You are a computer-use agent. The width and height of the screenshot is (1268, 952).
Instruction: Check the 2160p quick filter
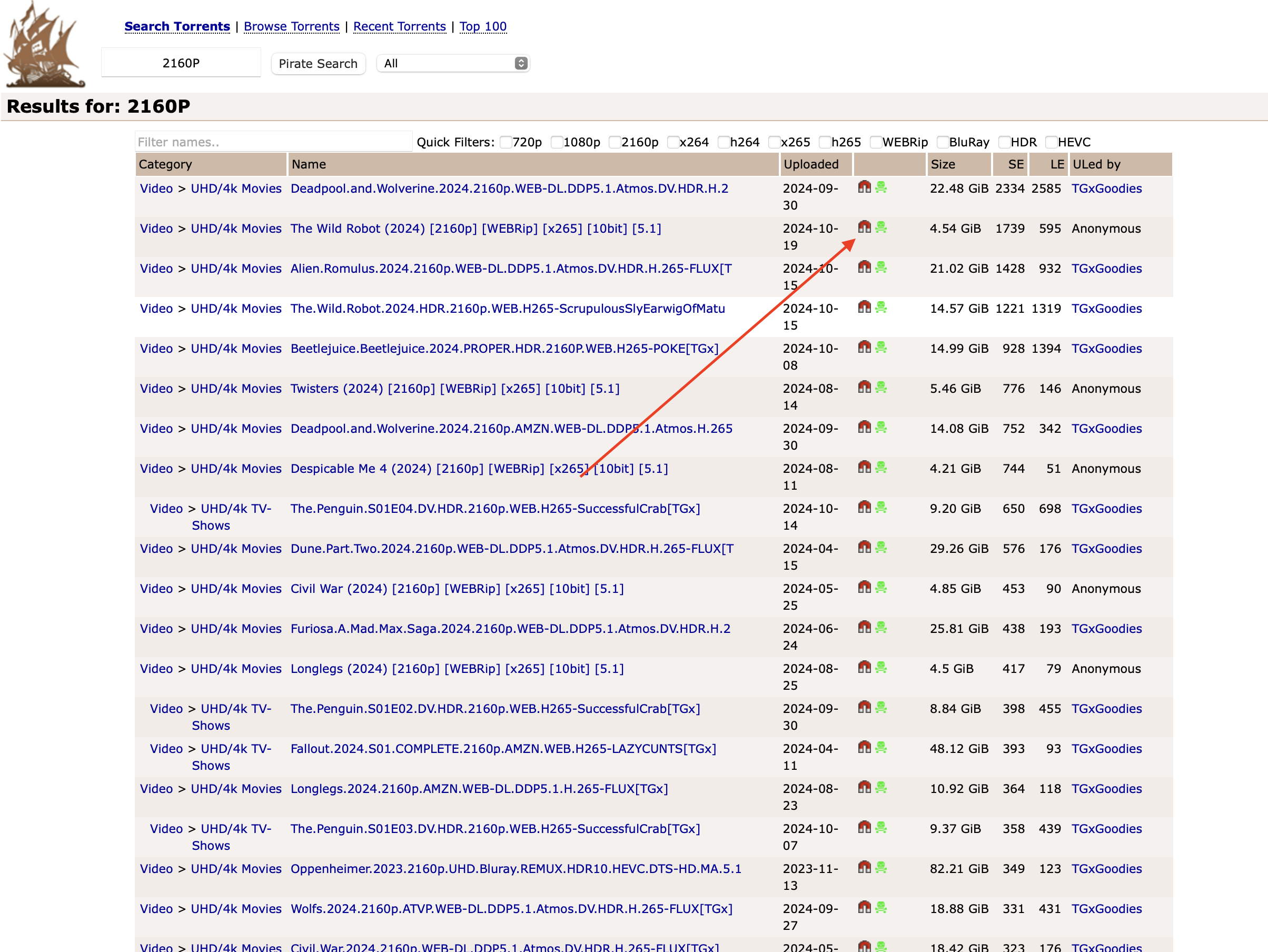tap(615, 142)
